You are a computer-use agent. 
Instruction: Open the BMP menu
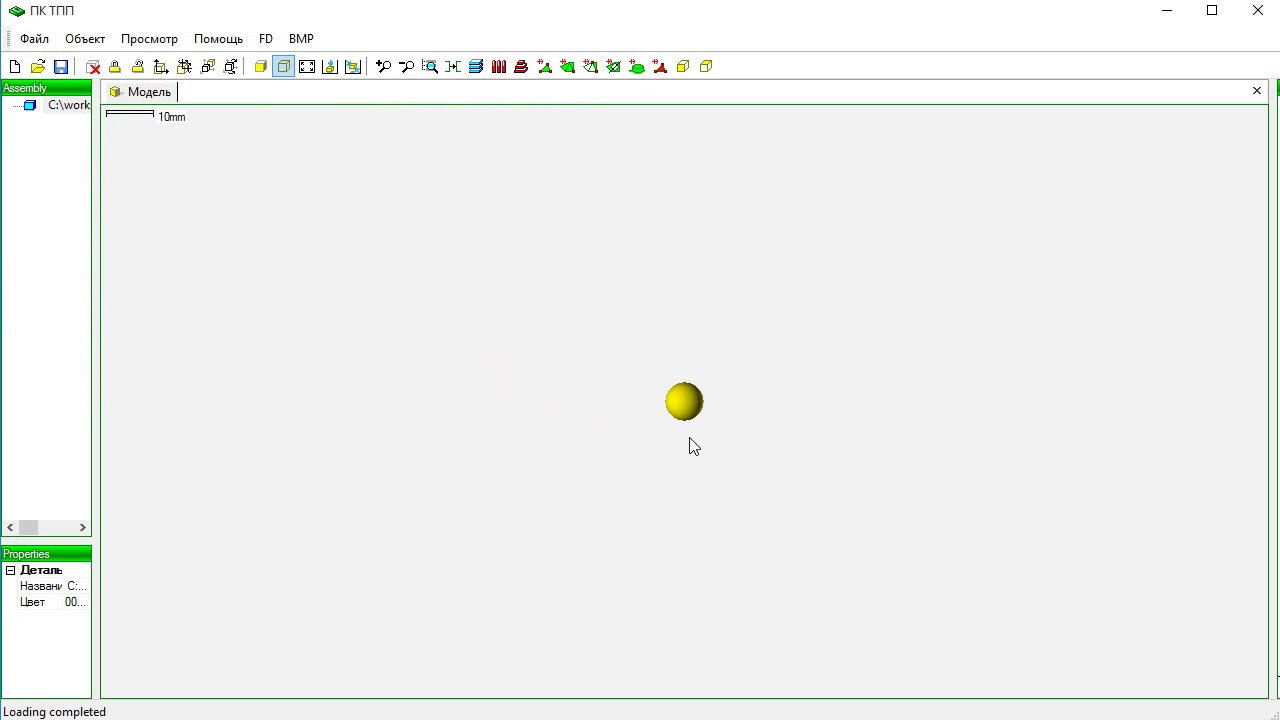tap(301, 39)
